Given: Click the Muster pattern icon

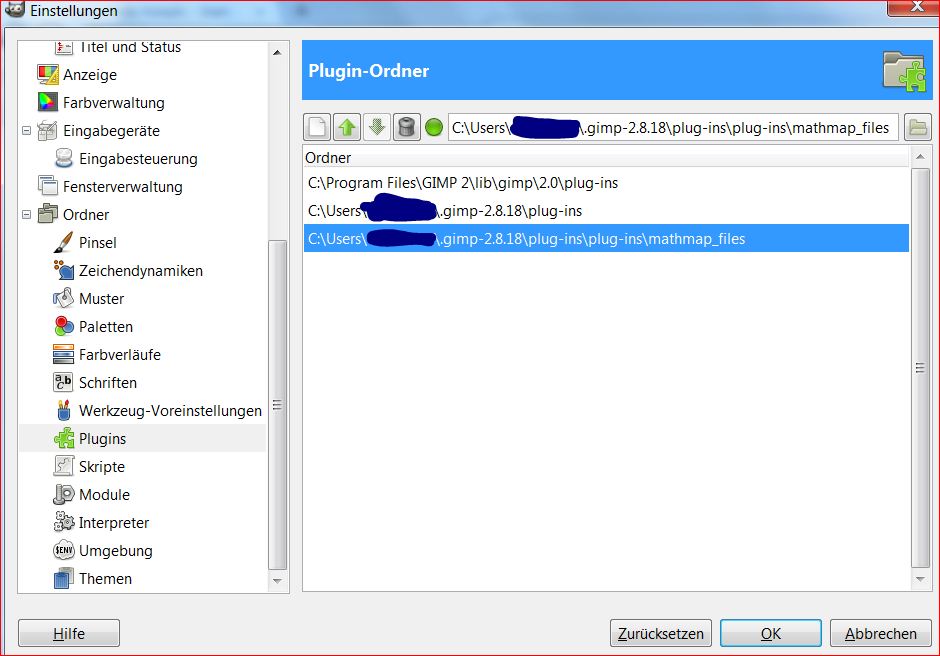Looking at the screenshot, I should tap(64, 298).
